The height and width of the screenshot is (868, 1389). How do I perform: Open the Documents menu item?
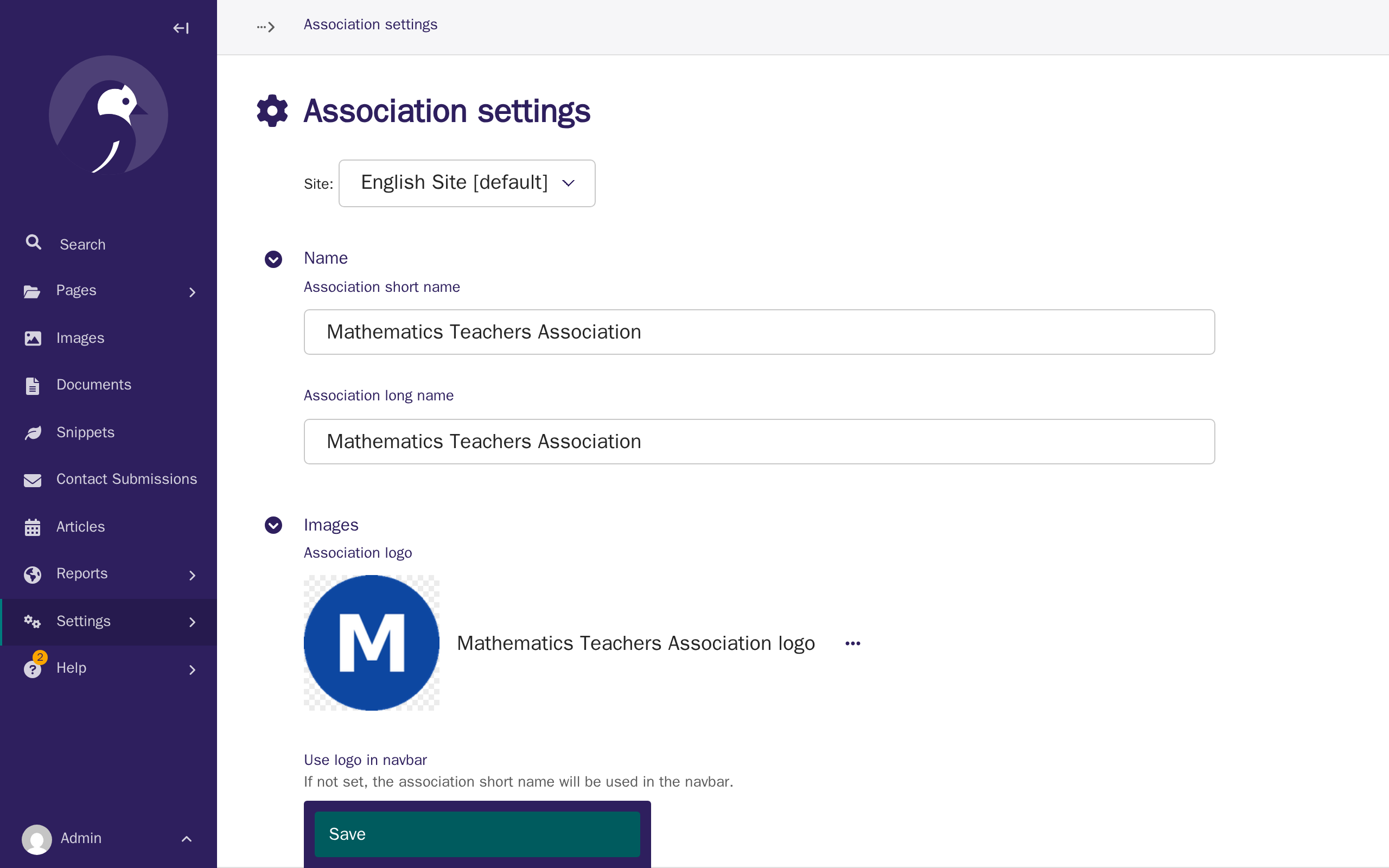point(109,385)
